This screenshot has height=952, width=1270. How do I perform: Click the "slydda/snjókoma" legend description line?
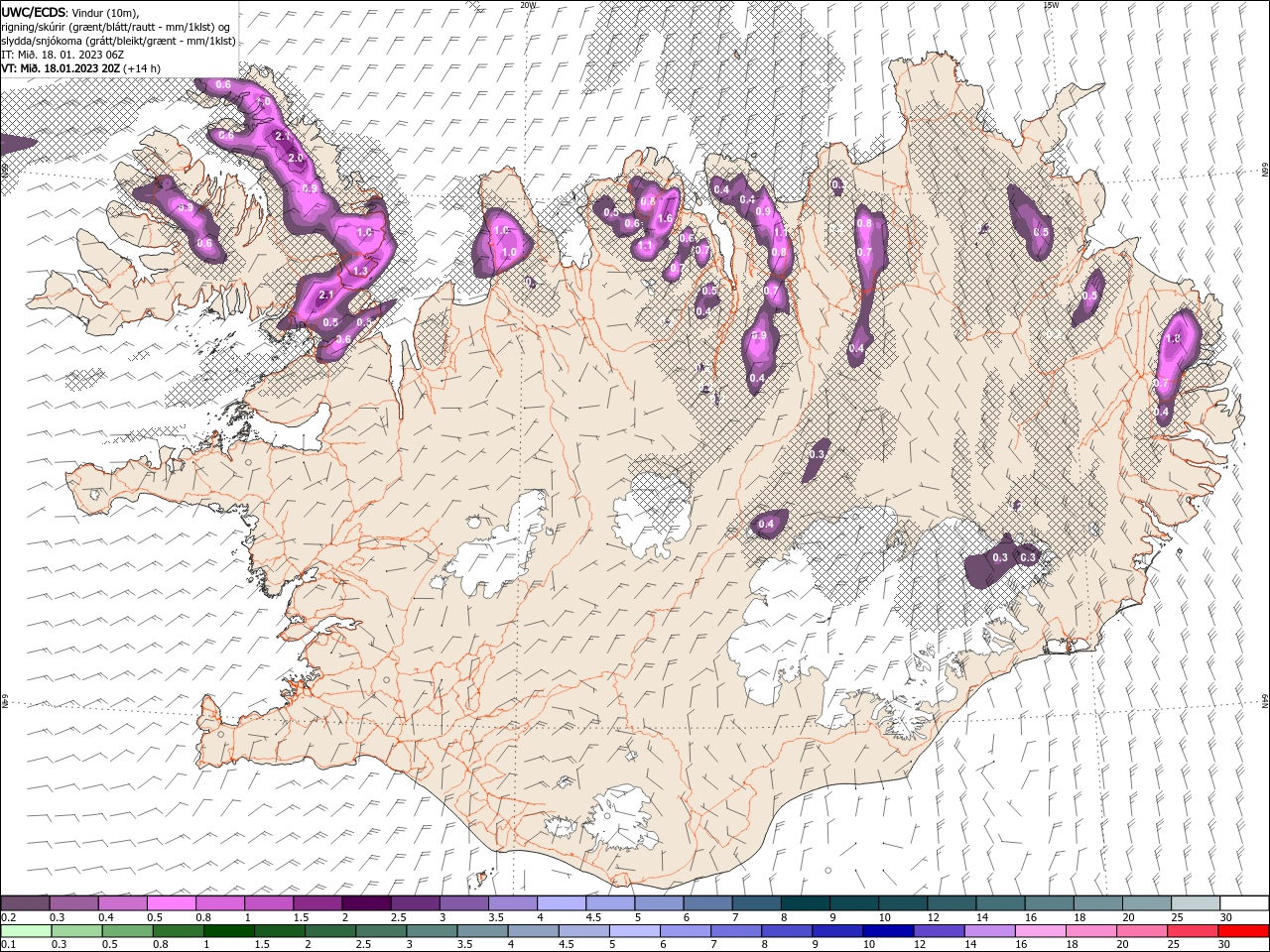point(118,40)
